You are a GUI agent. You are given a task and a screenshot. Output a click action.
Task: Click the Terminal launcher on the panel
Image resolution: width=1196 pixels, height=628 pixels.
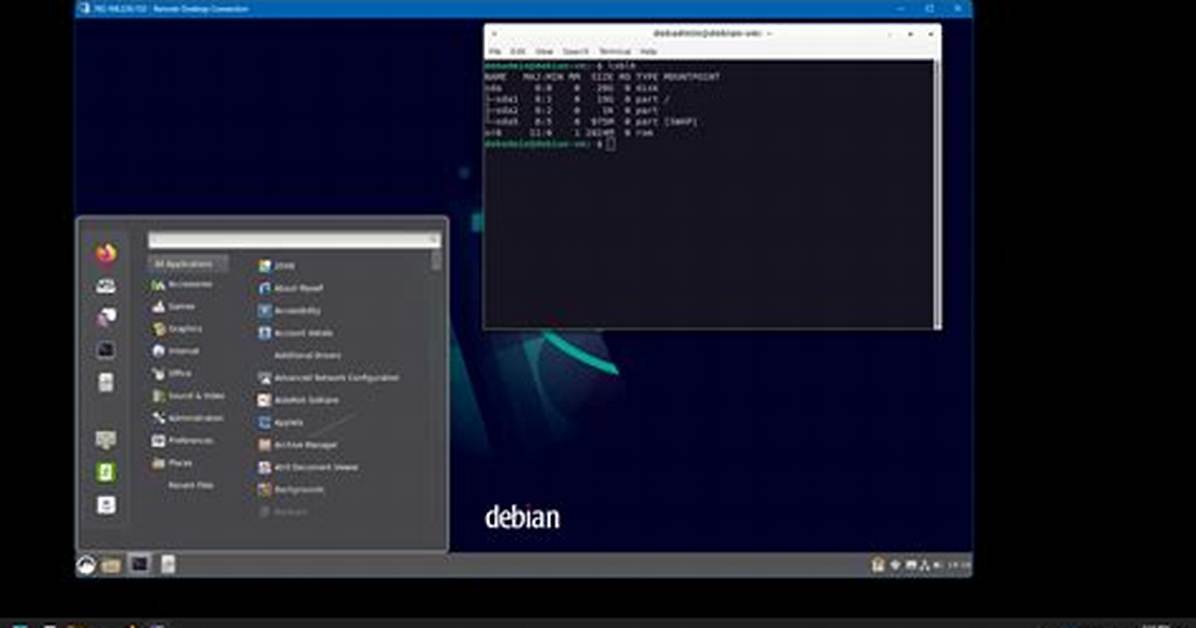139,564
